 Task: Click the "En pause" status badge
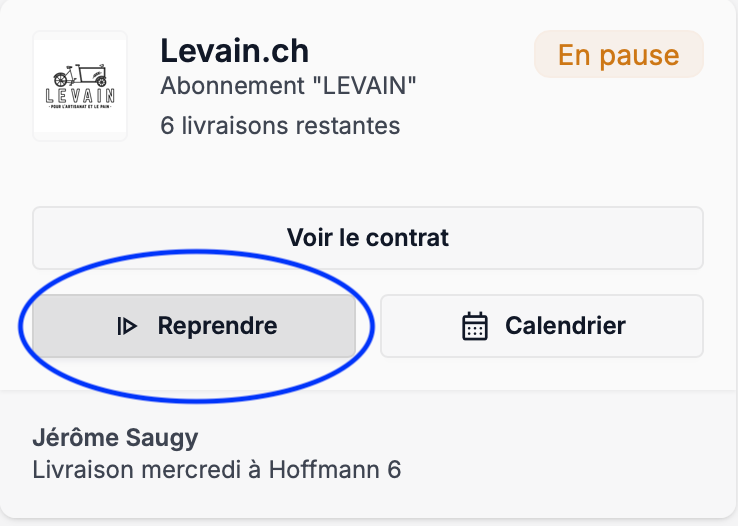[618, 55]
